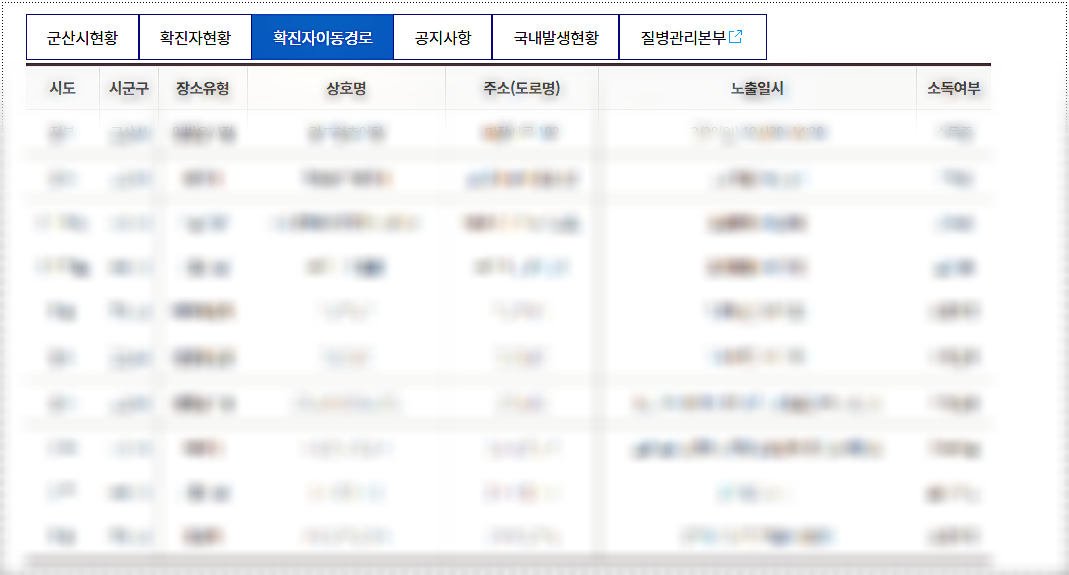The image size is (1069, 575).
Task: Click the external link icon beside 질병관리본부
Action: [736, 37]
